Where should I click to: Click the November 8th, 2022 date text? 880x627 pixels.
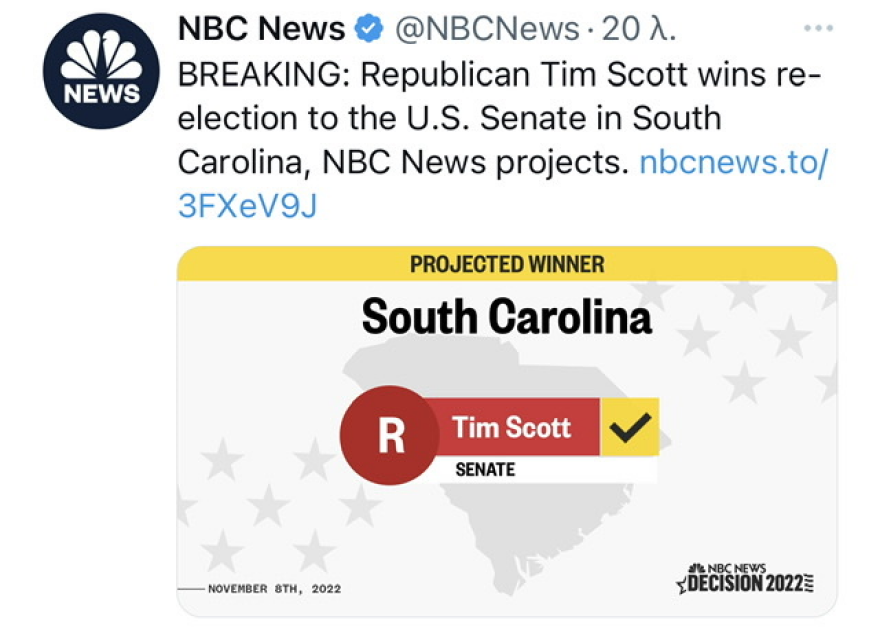pos(274,589)
